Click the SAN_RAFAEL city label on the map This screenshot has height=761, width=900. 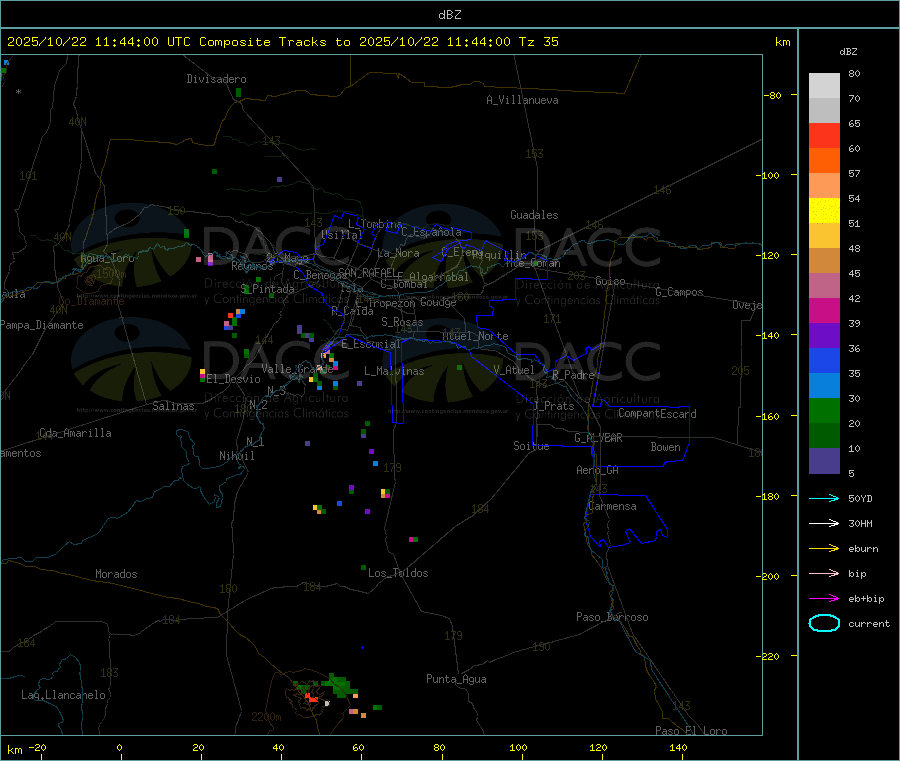367,272
